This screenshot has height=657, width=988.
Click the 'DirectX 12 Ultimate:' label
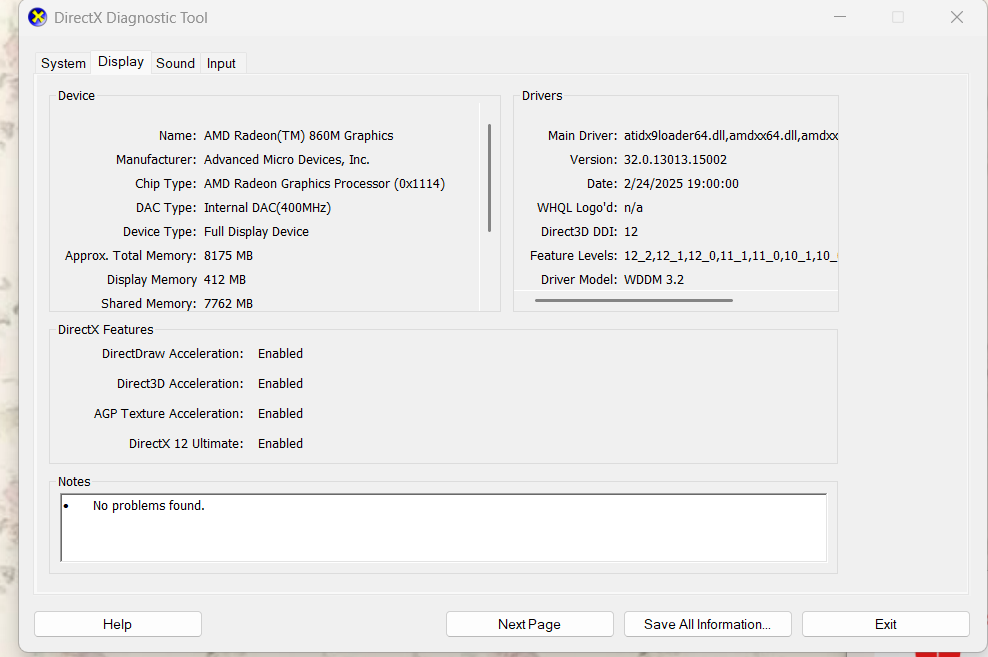coord(186,443)
